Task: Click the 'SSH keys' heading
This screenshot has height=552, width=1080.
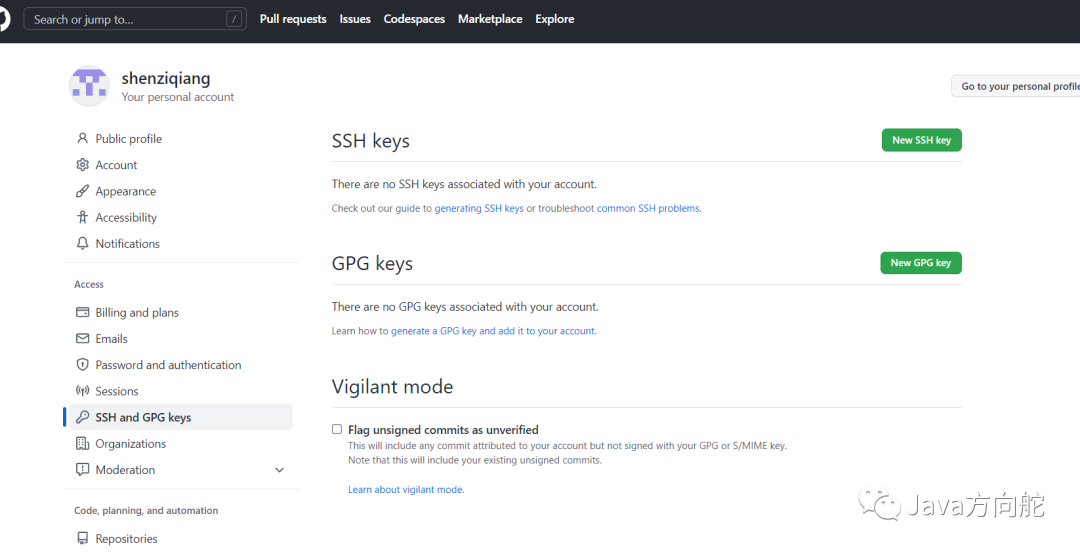Action: [x=371, y=141]
